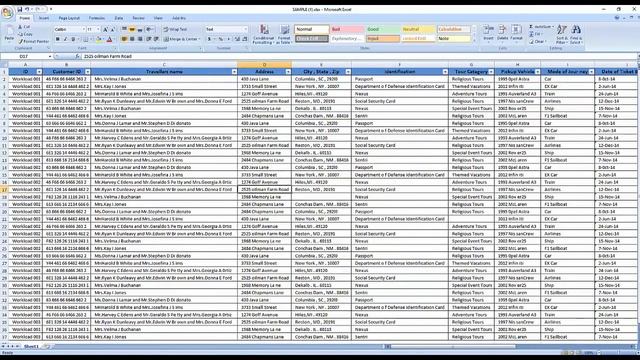Open Find & Select menu
This screenshot has width=640, height=360.
pyautogui.click(x=576, y=34)
